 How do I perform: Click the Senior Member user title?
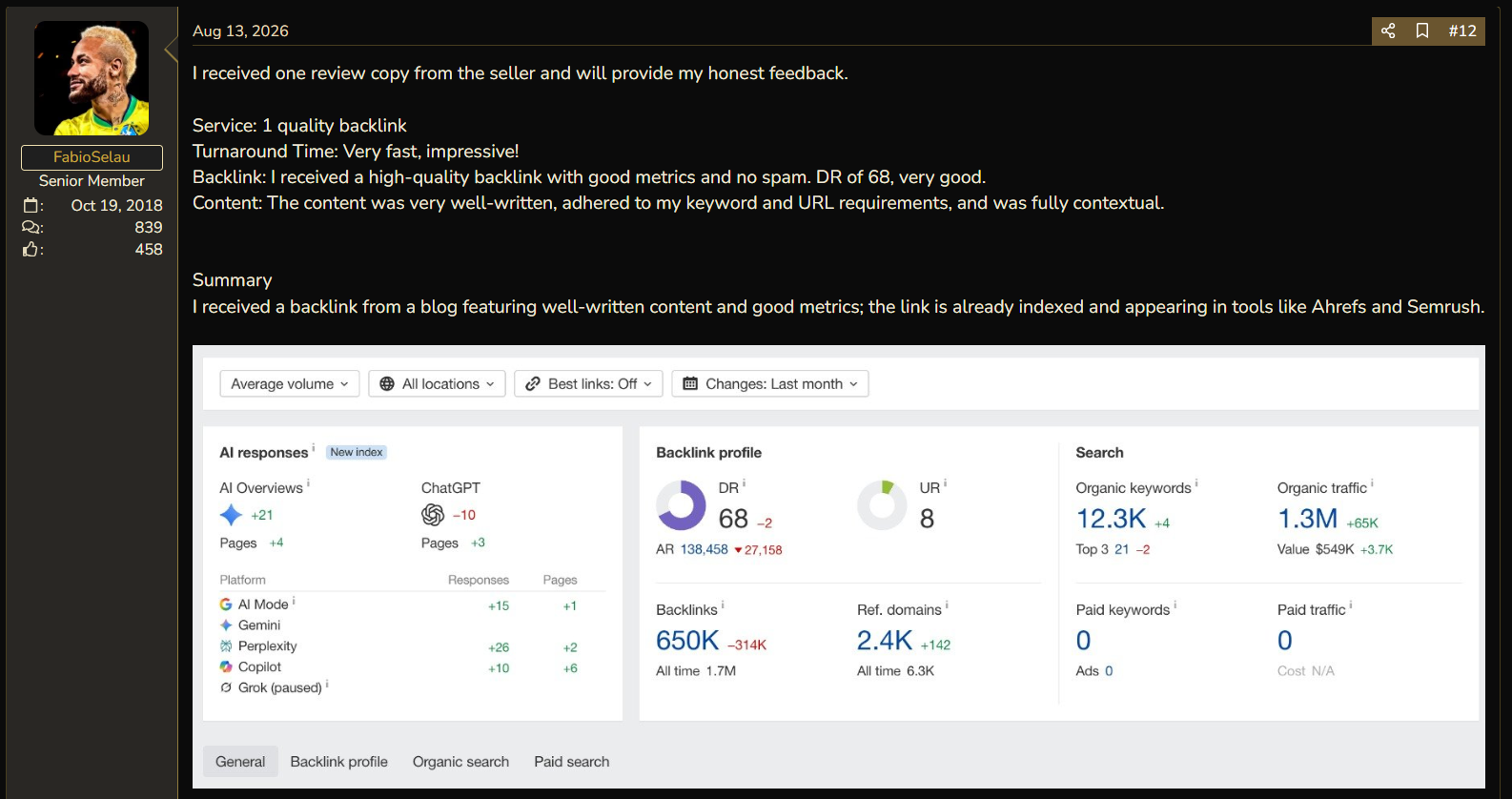92,180
